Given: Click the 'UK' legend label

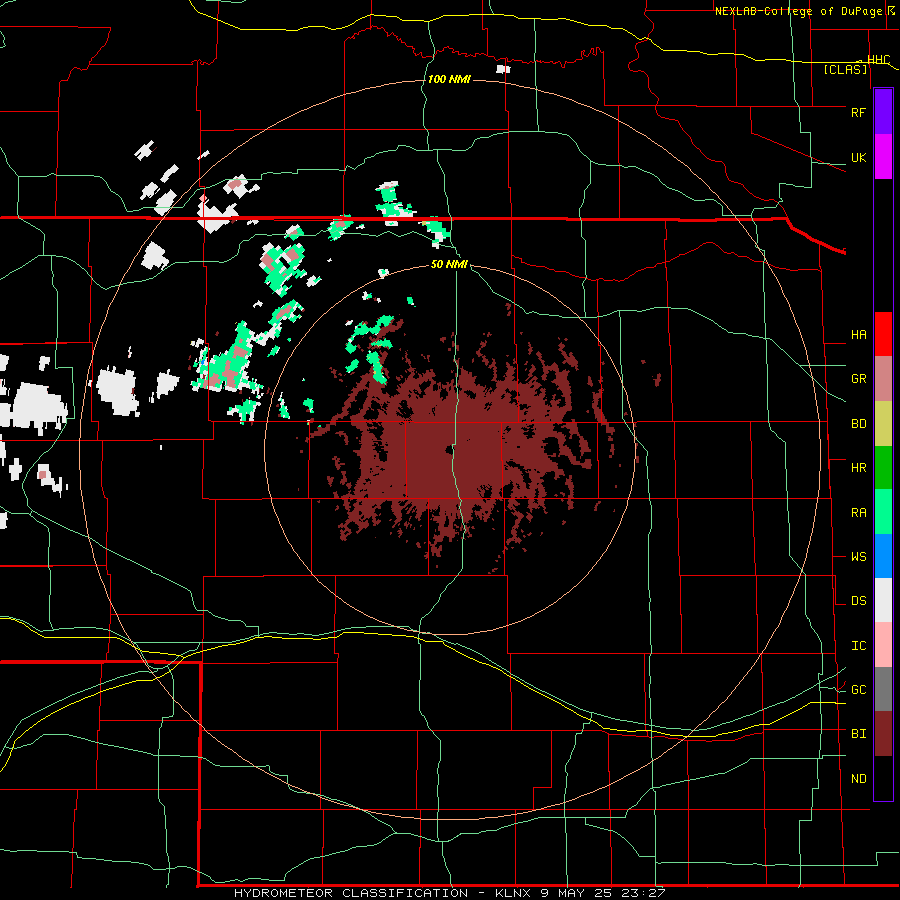Looking at the screenshot, I should tap(858, 158).
